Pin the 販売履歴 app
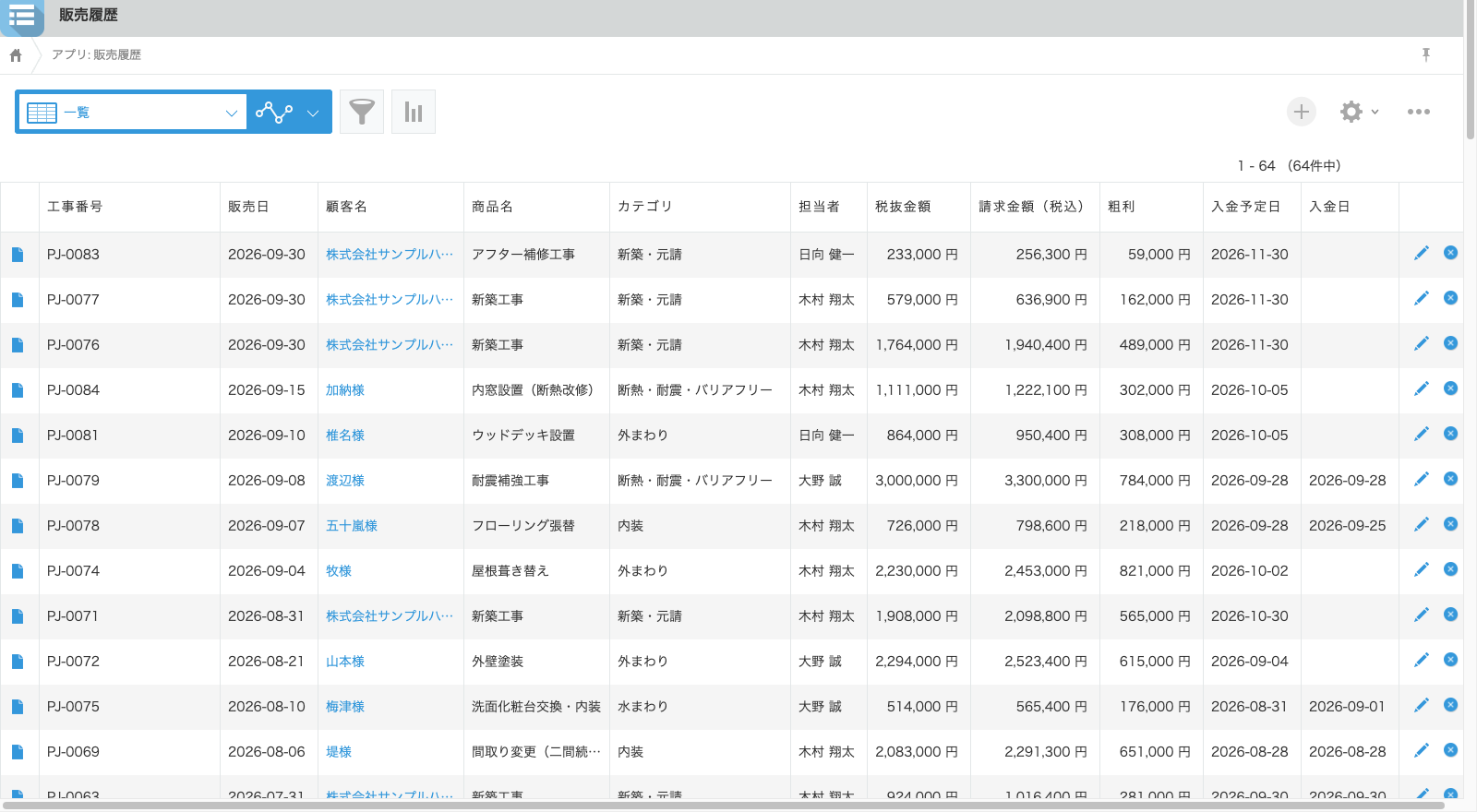Screen dimensions: 1477x812 click(x=1426, y=55)
